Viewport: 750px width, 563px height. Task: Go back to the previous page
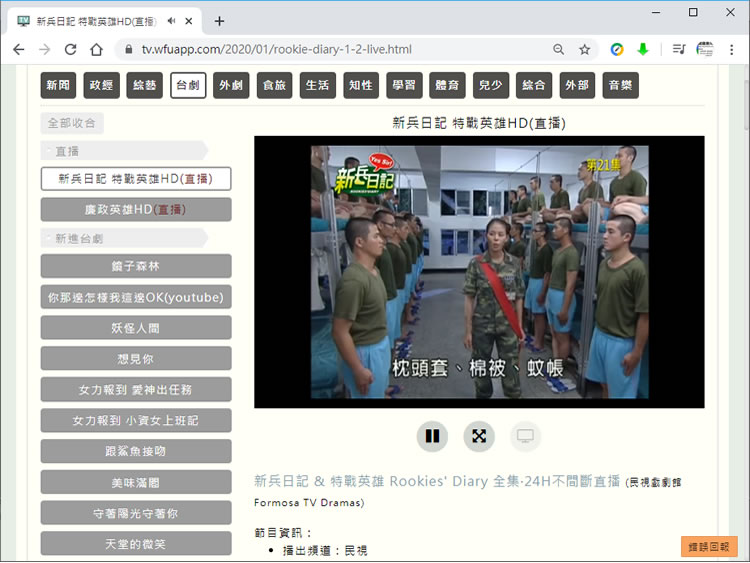click(x=19, y=49)
